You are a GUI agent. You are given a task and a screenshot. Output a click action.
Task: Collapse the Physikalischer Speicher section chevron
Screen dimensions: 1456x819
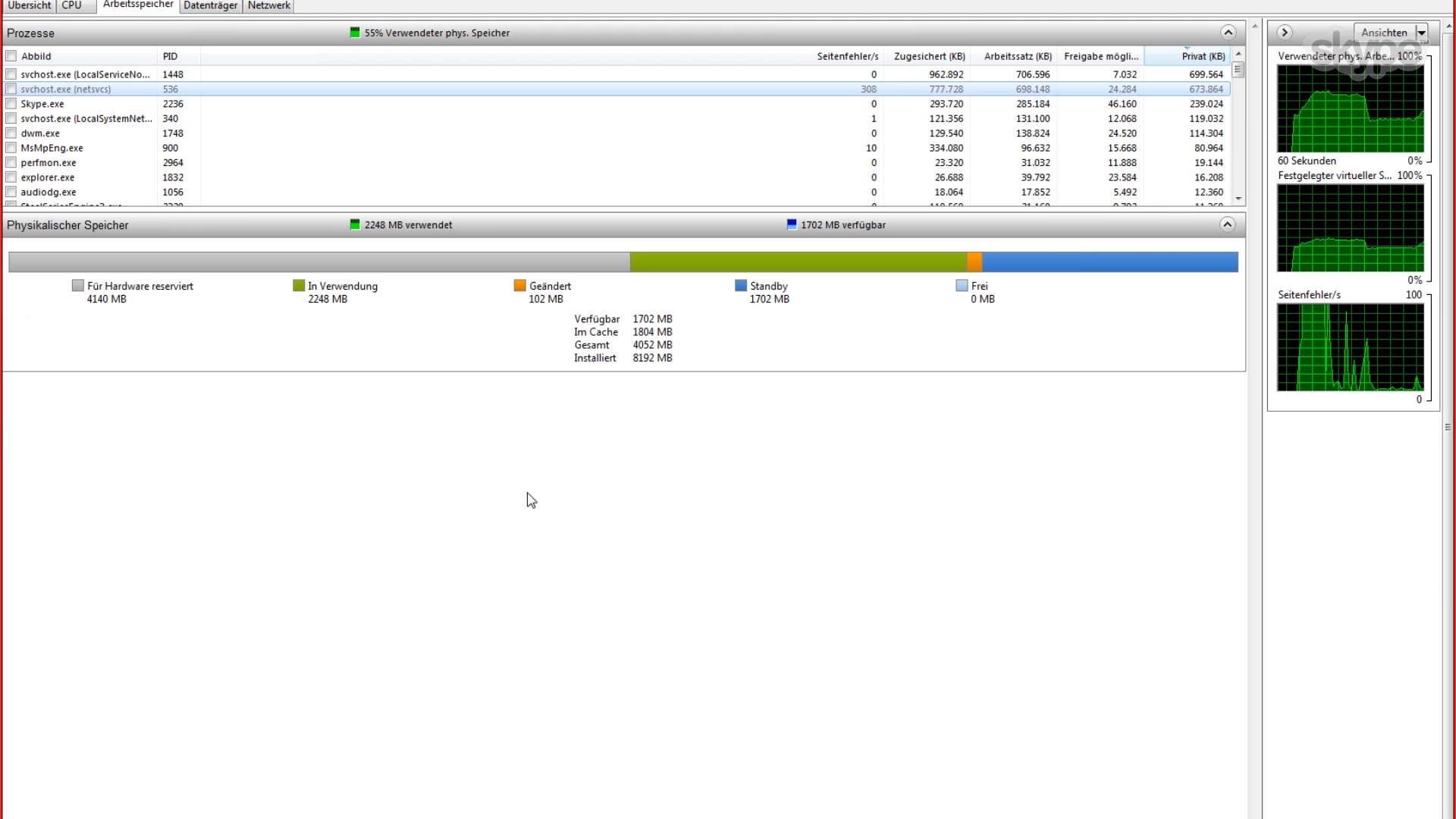click(1228, 224)
